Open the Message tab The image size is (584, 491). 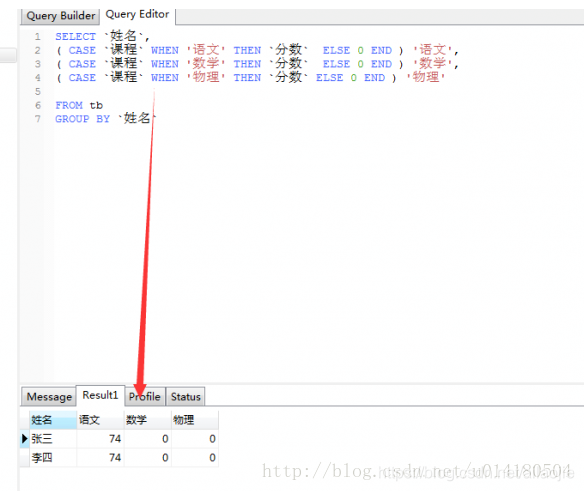click(49, 397)
